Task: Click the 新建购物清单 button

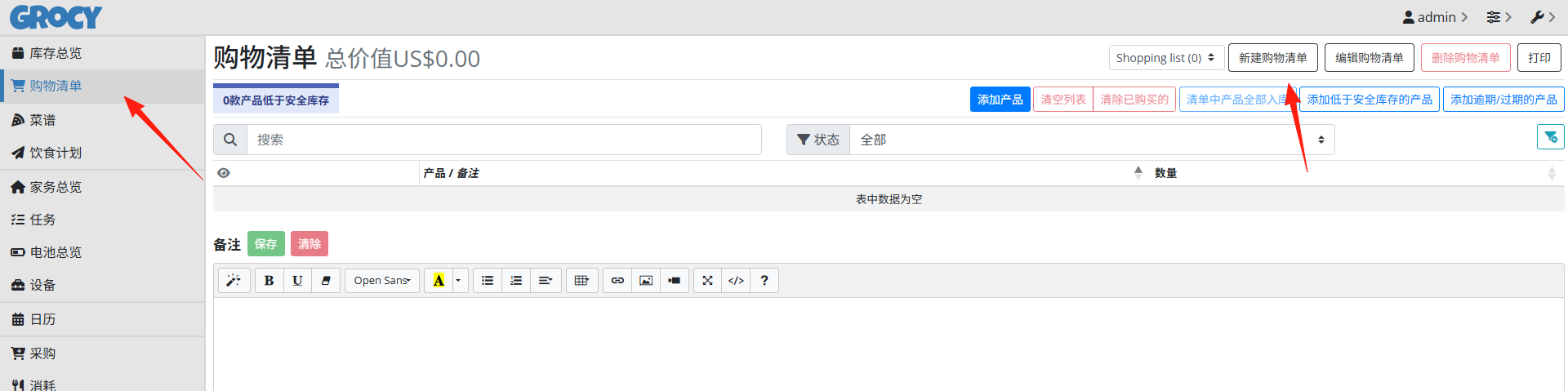Action: (x=1273, y=58)
